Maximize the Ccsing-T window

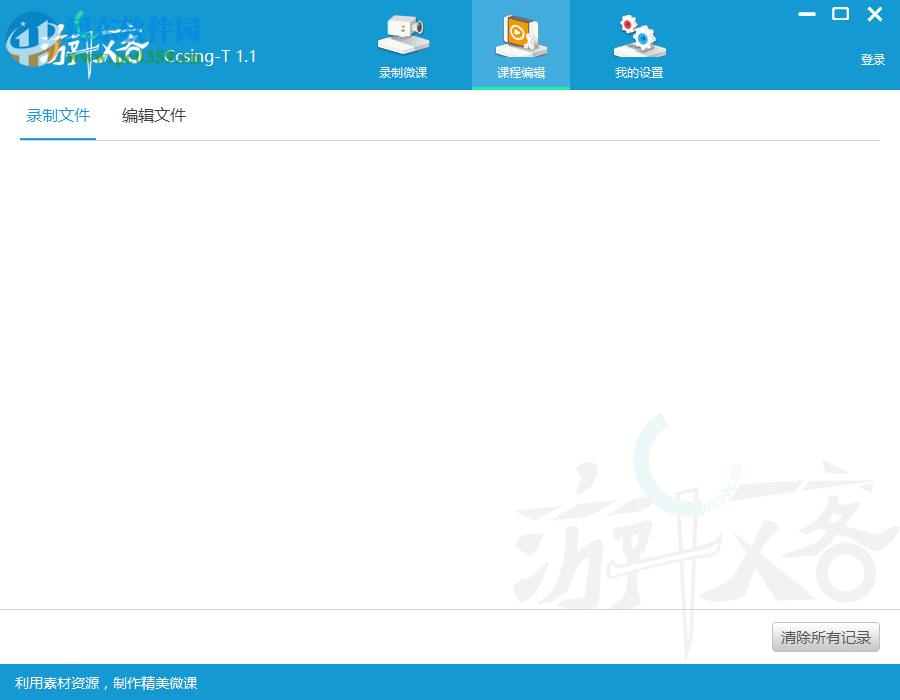[x=842, y=15]
